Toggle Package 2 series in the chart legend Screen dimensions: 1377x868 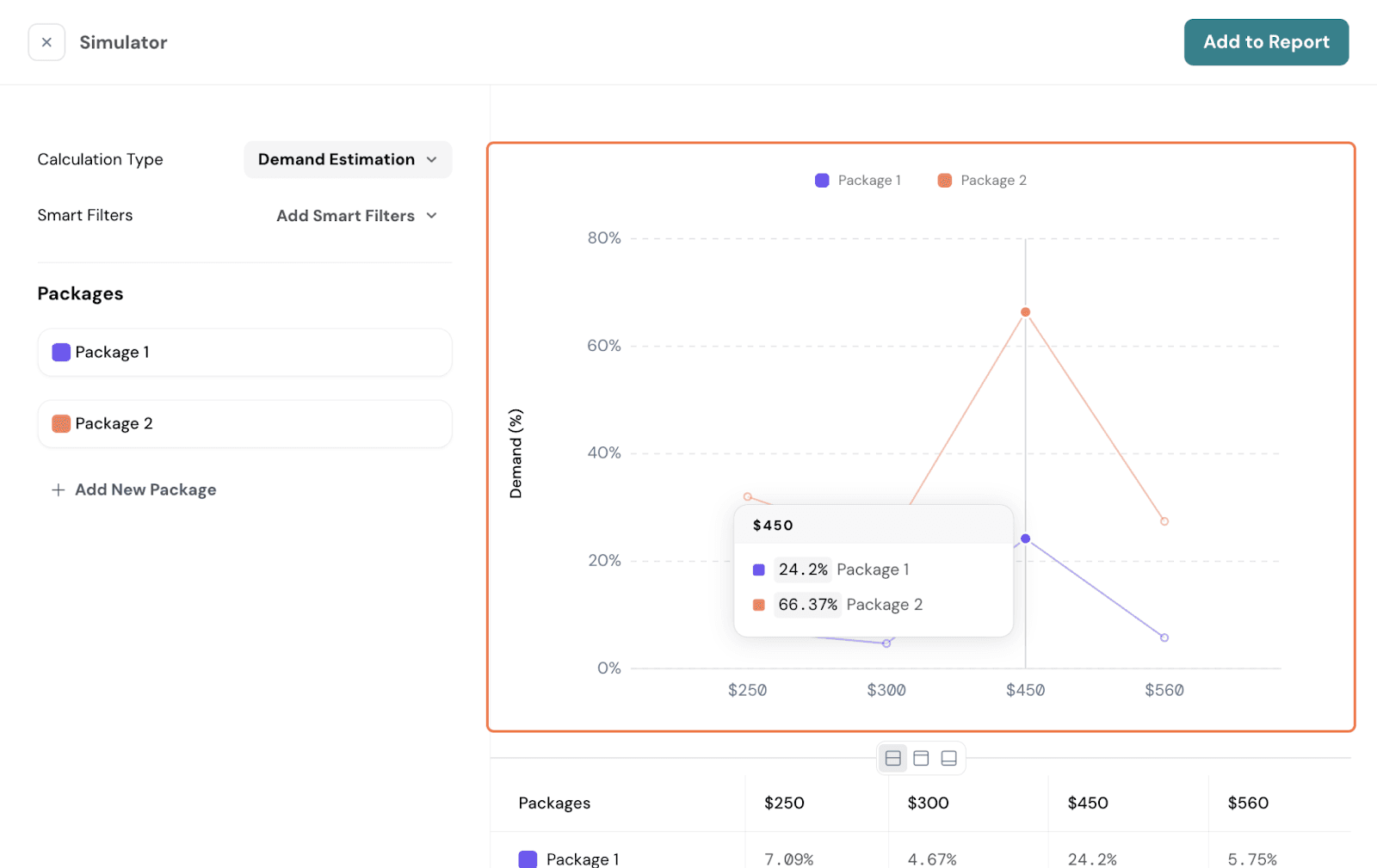tap(982, 180)
